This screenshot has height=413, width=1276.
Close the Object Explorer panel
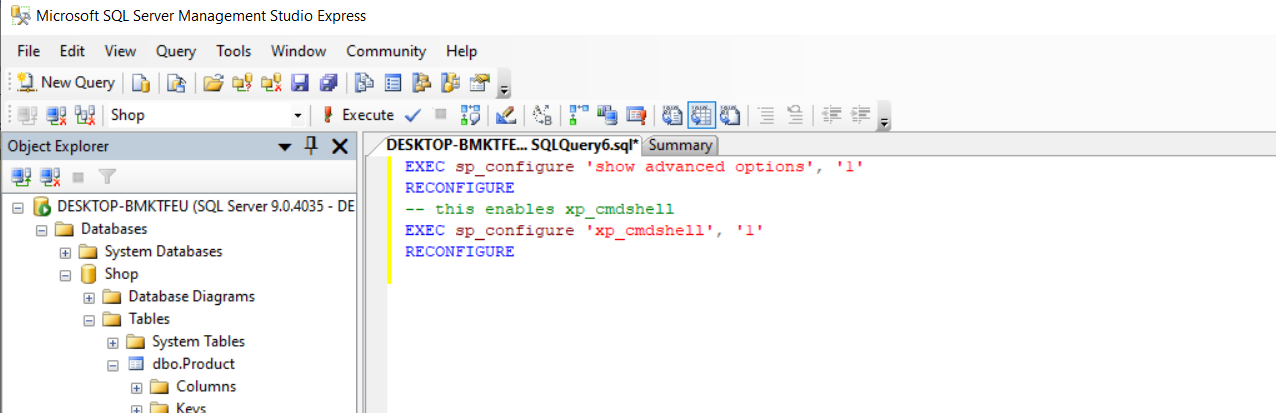pos(339,147)
